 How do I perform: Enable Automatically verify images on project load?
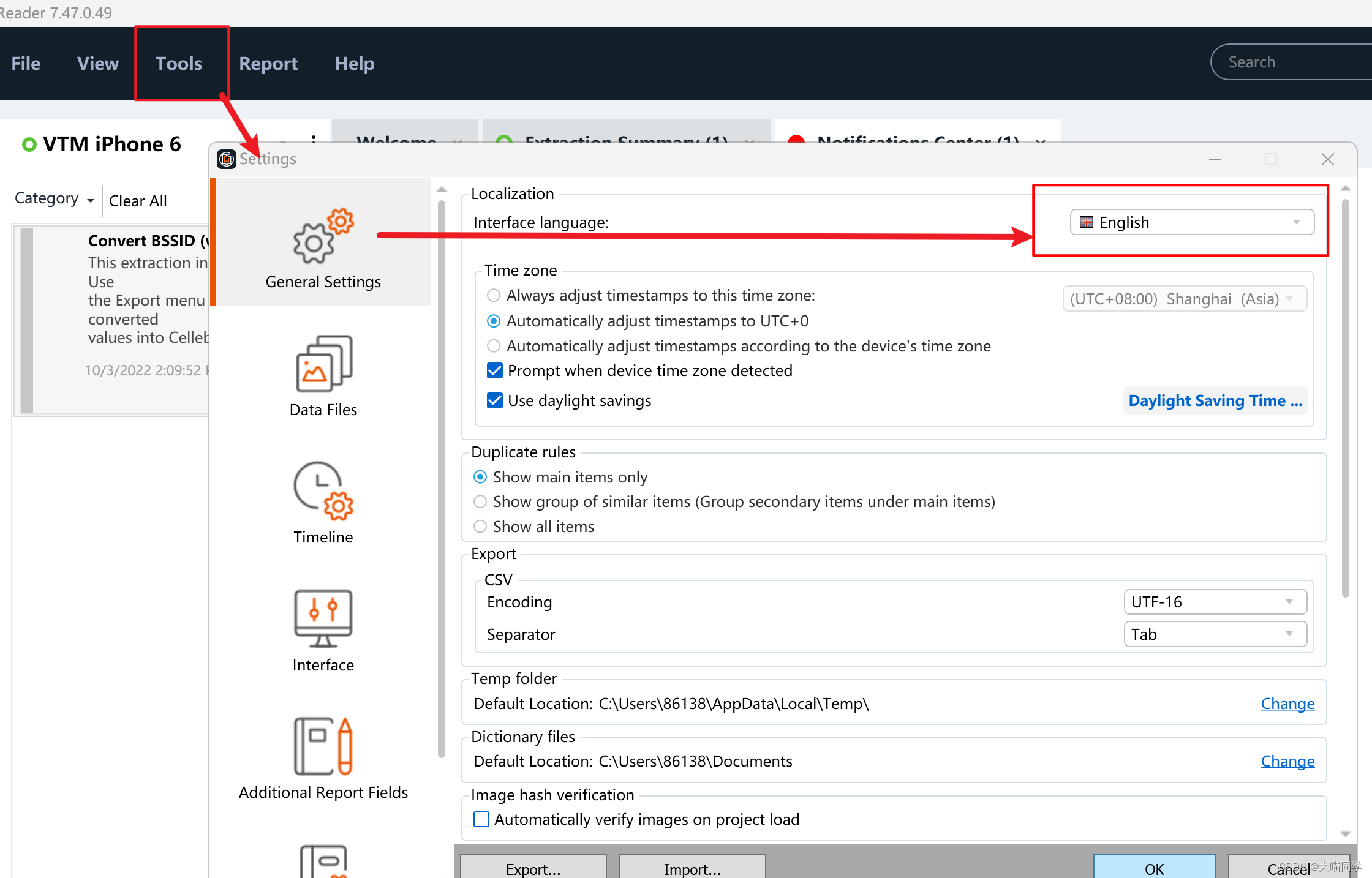coord(481,819)
